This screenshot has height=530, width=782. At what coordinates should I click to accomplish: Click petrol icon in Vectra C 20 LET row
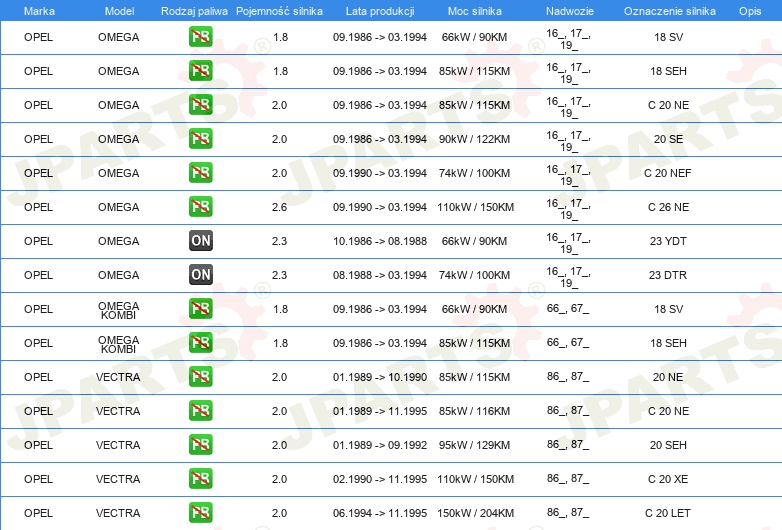200,513
